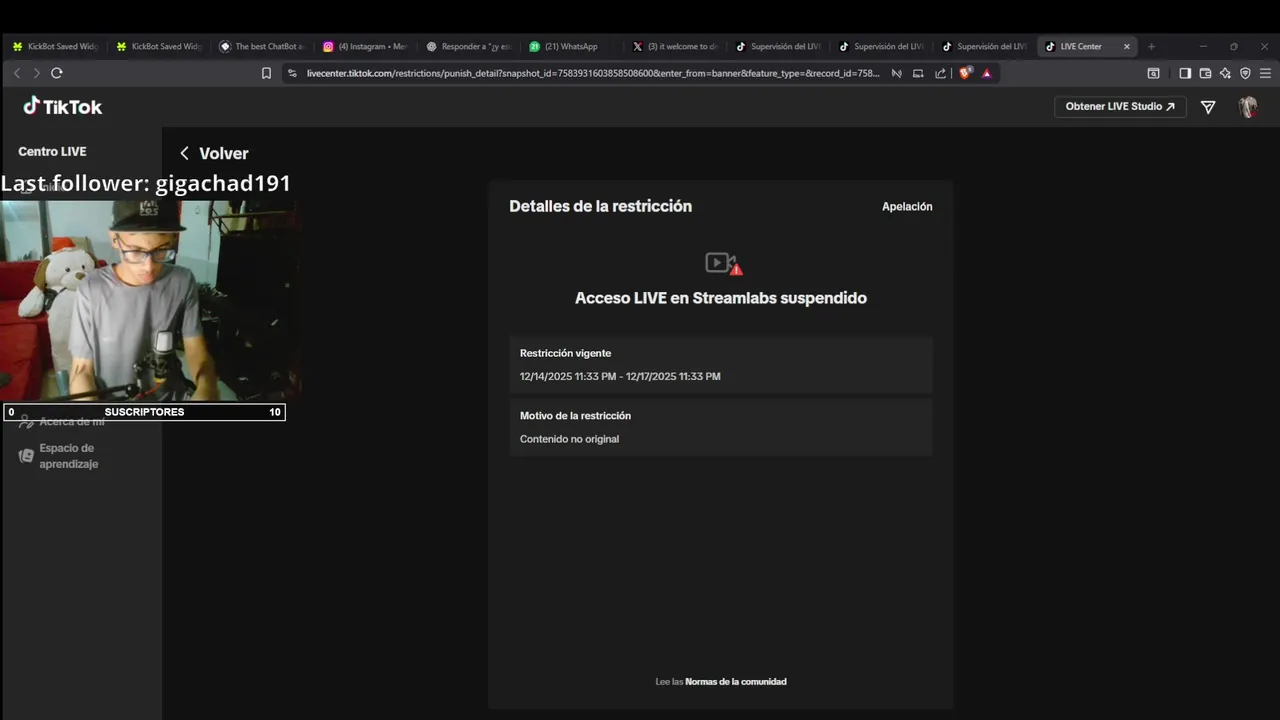The image size is (1280, 720).
Task: Open Espacio de aprendizaje in sidebar
Action: 68,456
